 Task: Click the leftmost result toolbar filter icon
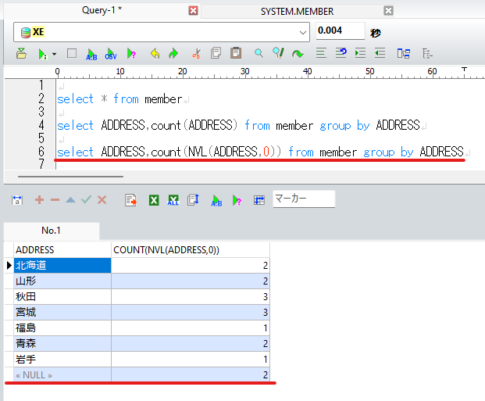tap(17, 200)
